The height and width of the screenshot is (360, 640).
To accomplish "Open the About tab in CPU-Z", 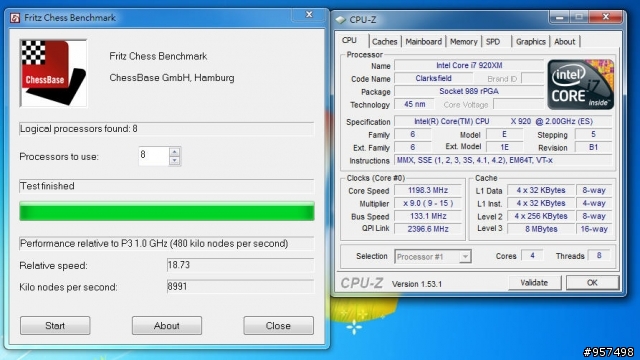I will (x=564, y=42).
